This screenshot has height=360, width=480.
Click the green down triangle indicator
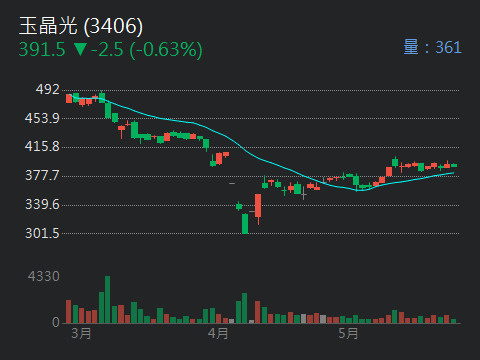tap(80, 49)
